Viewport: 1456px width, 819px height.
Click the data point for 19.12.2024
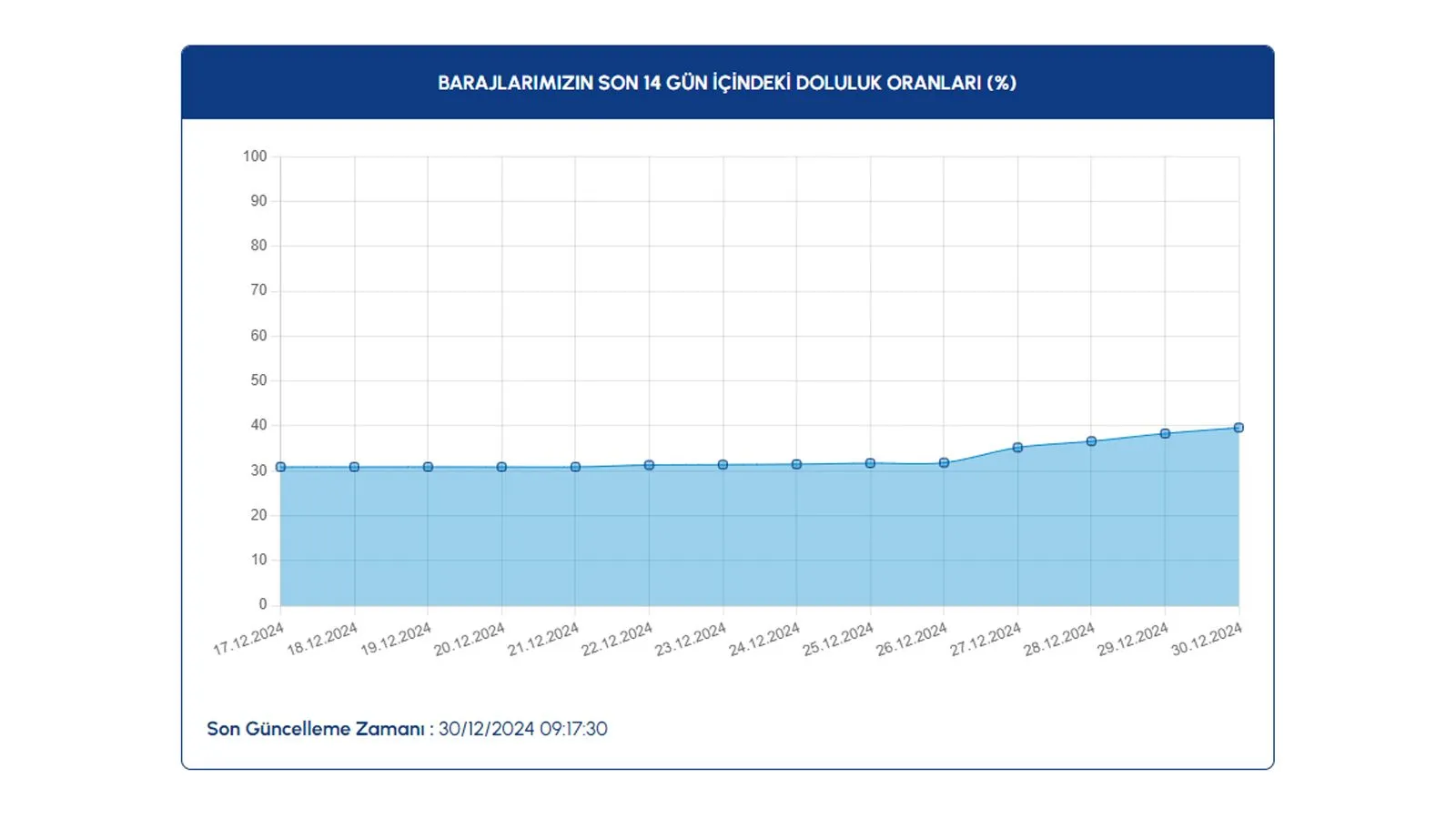428,467
